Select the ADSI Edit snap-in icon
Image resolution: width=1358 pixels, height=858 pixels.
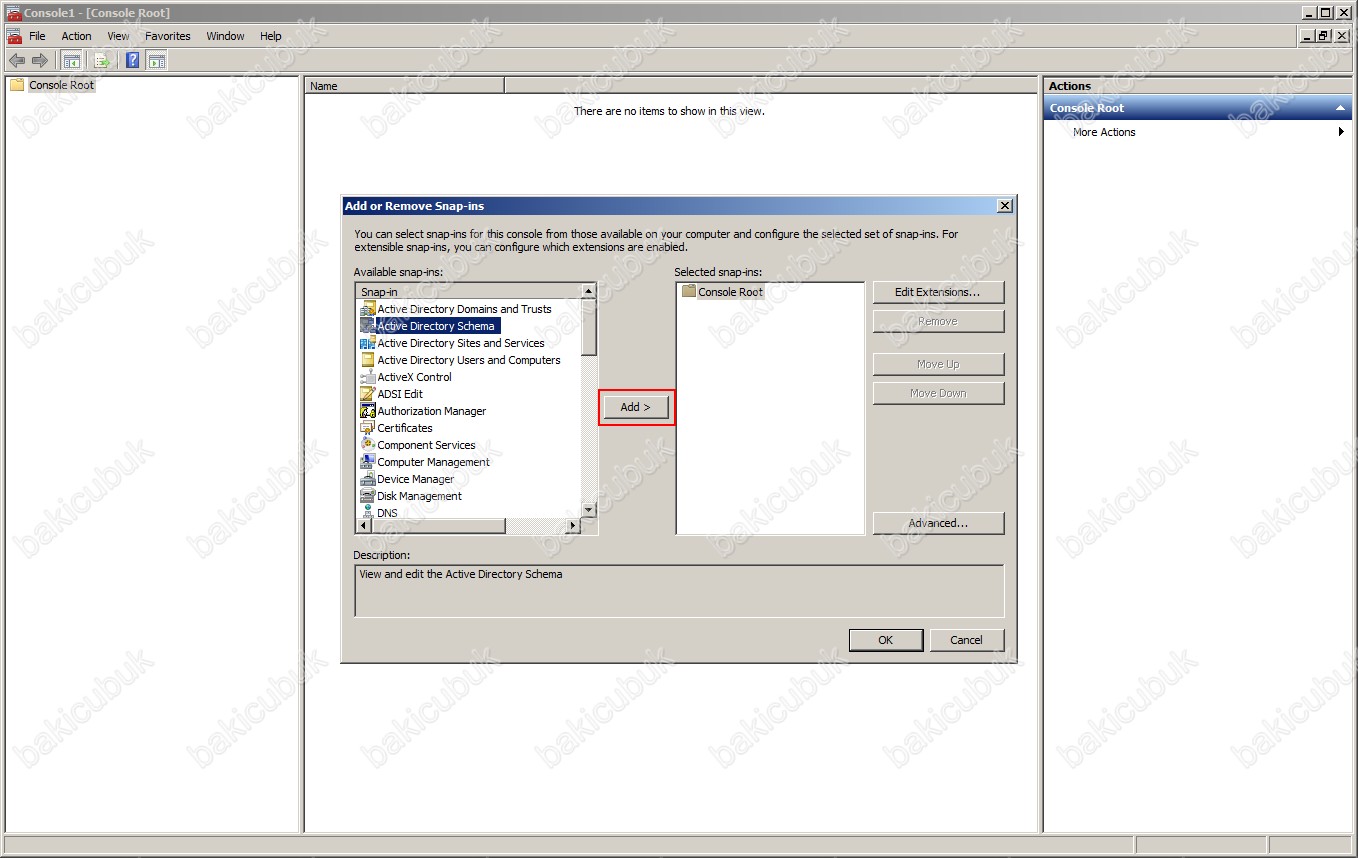tap(368, 394)
